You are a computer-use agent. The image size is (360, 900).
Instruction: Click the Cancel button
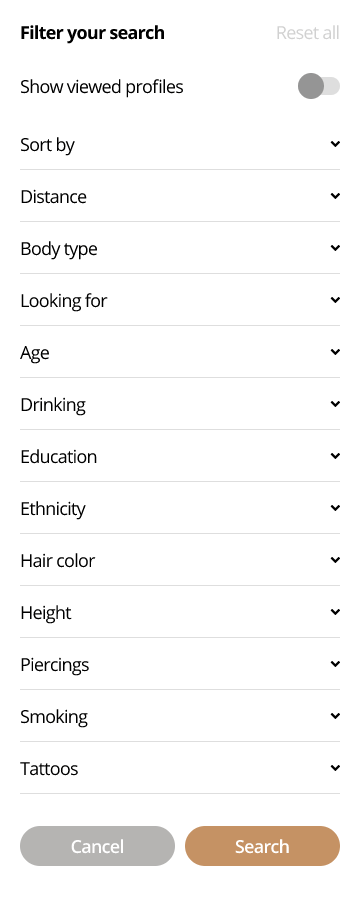97,846
